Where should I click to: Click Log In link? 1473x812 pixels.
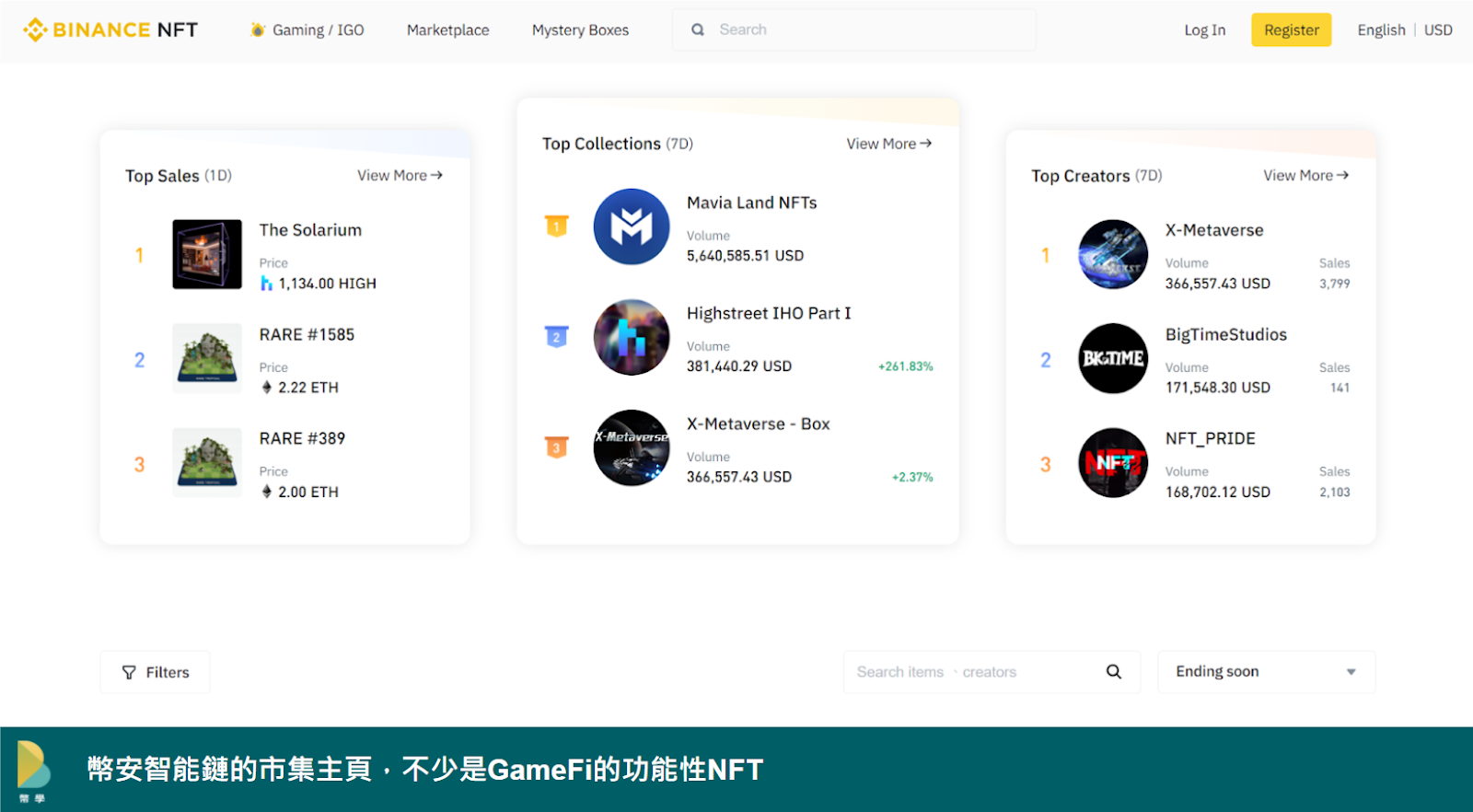(x=1205, y=30)
